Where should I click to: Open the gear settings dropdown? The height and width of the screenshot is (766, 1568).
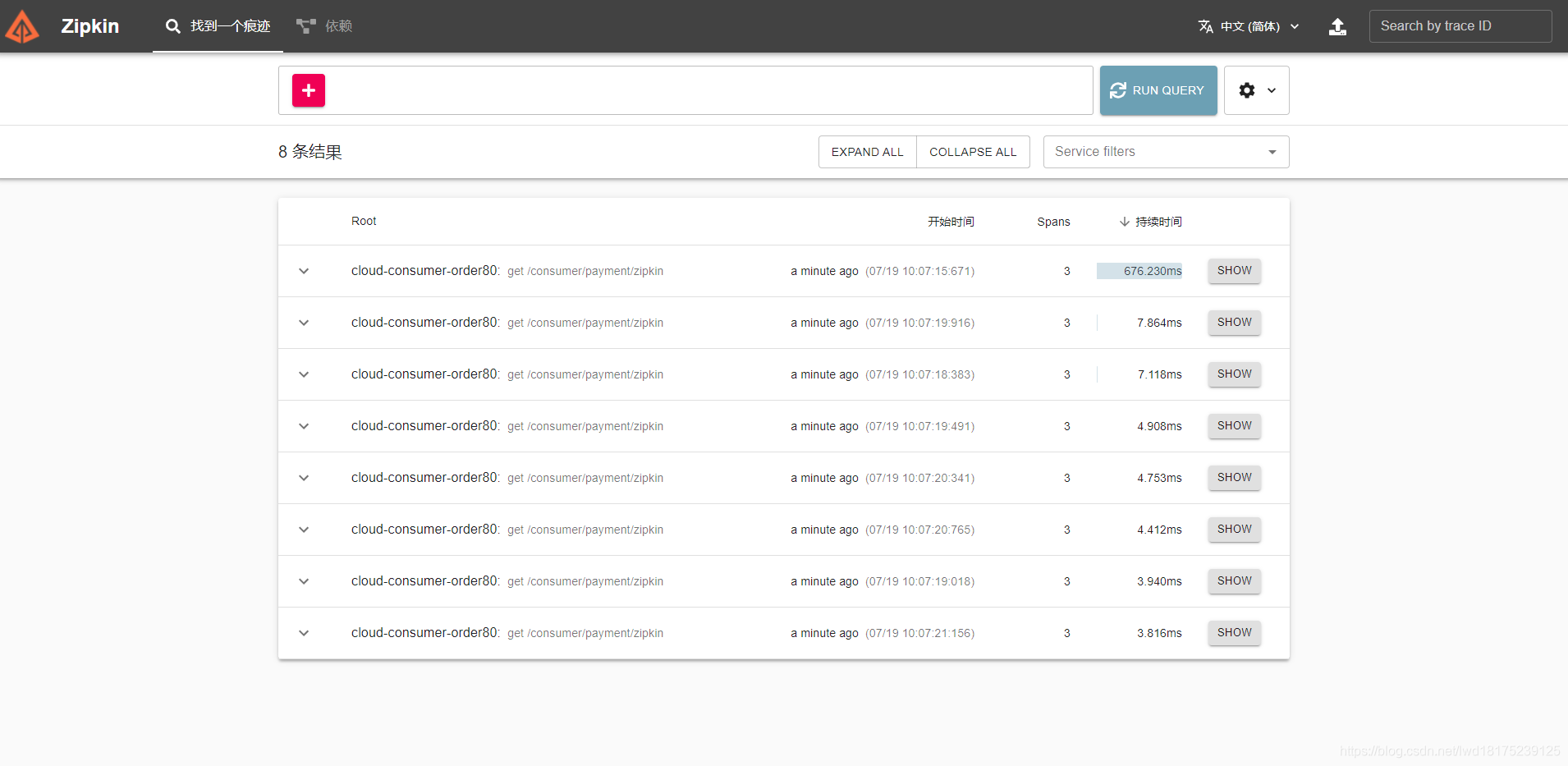click(1256, 90)
